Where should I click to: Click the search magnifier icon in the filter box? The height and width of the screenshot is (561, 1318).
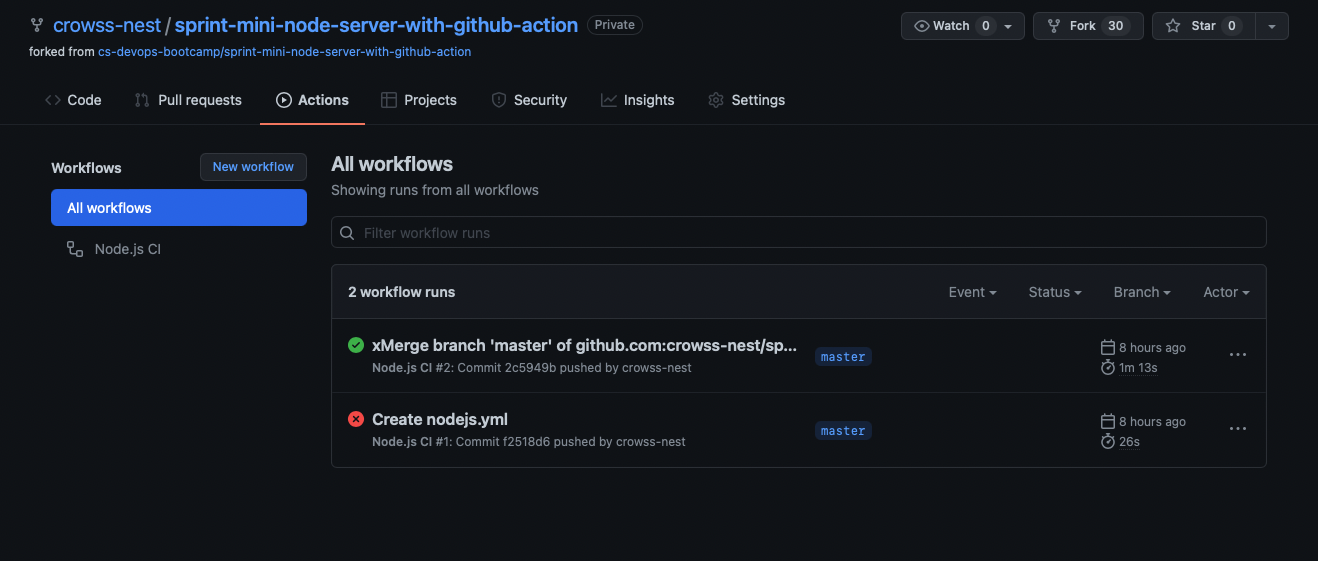tap(347, 233)
